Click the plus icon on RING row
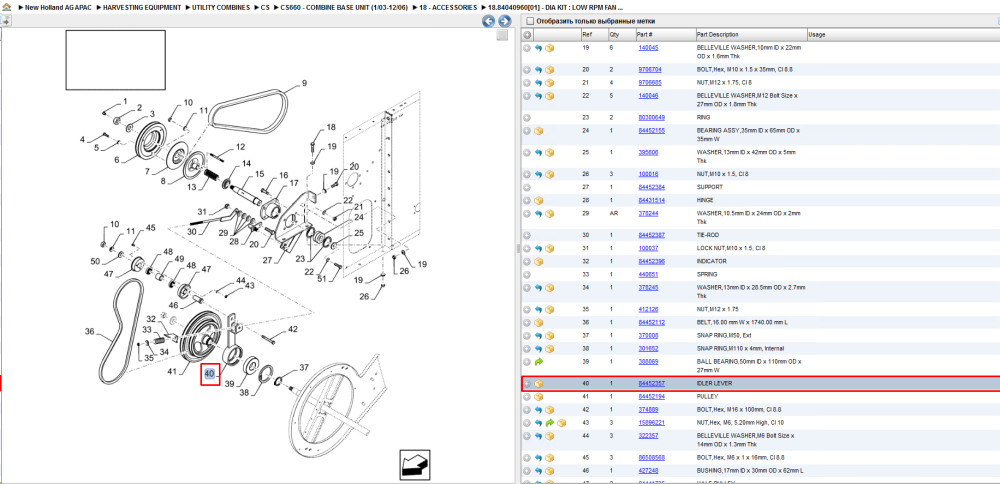 (527, 117)
